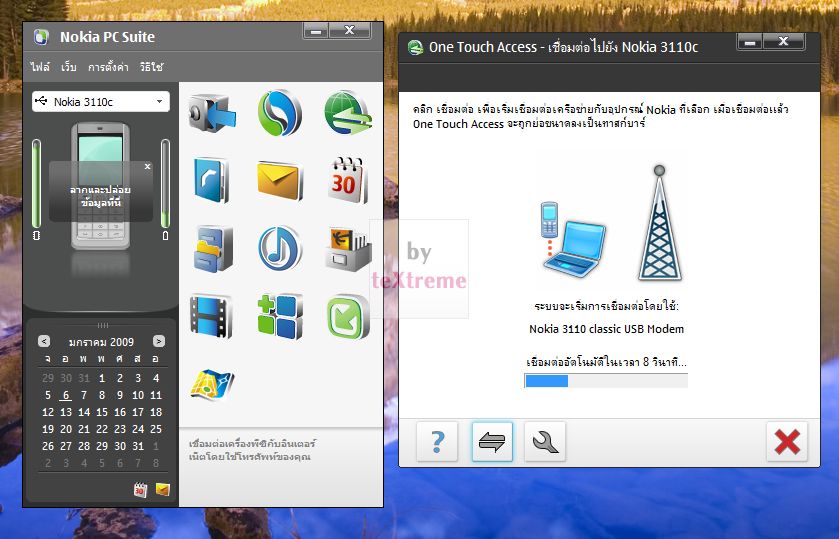
Task: Click the Nokia 3110 classic USB Modem text
Action: click(x=606, y=329)
